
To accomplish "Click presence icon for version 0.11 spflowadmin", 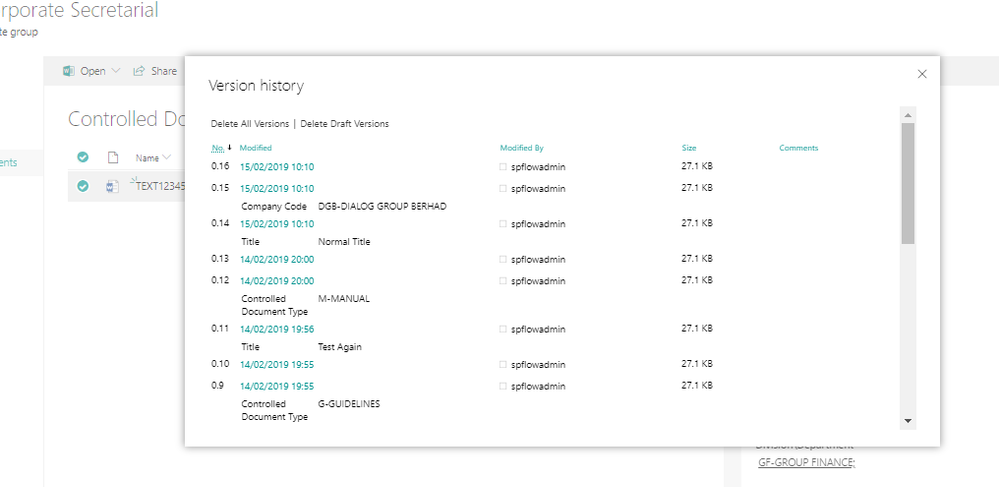I will [x=503, y=329].
